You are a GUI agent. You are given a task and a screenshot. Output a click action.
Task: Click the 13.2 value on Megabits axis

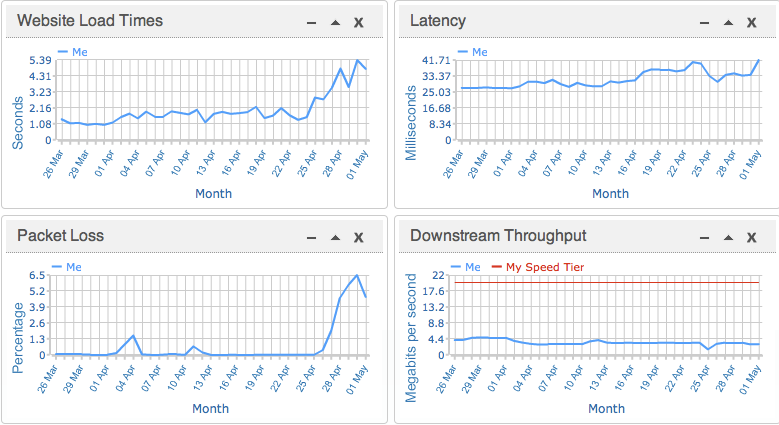coord(433,307)
